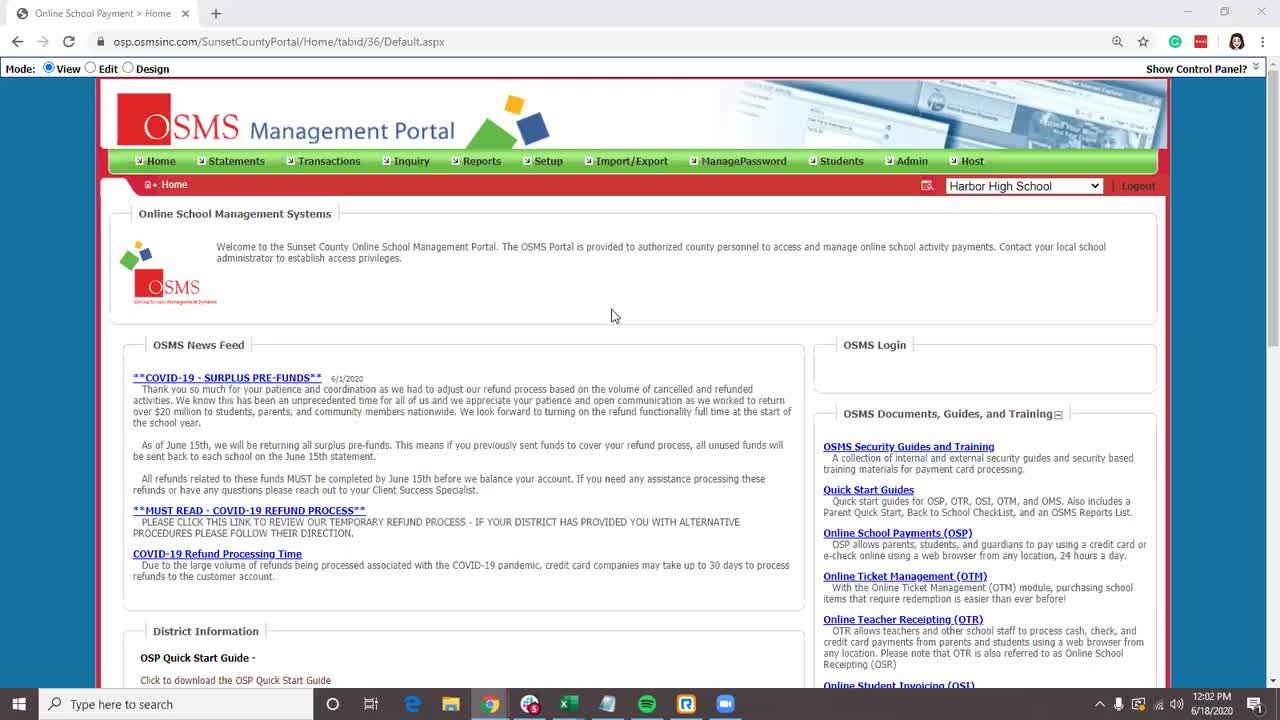Open OSMS Security Guides and Training link
The image size is (1280, 720).
coord(909,447)
